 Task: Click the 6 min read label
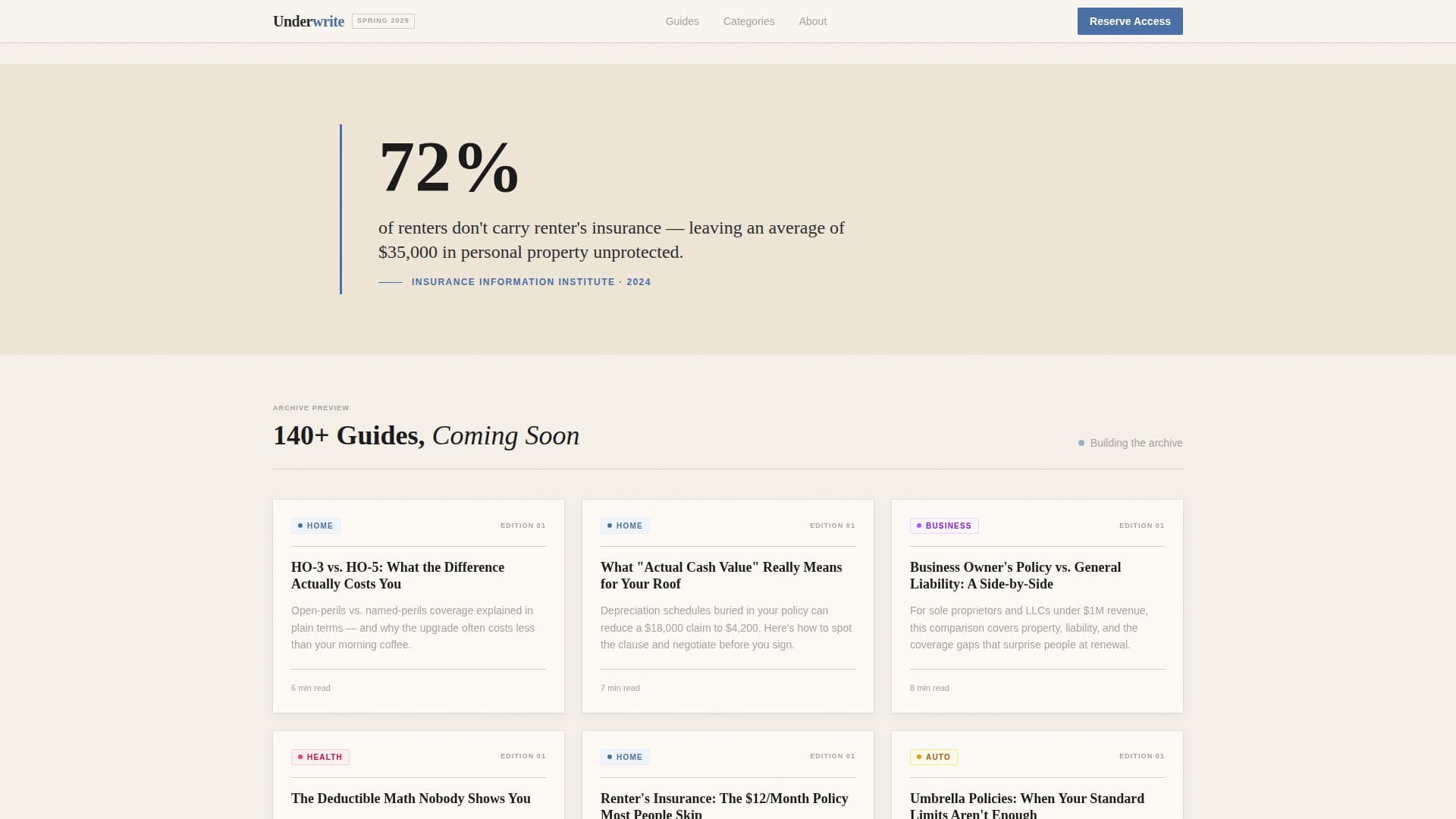[311, 688]
